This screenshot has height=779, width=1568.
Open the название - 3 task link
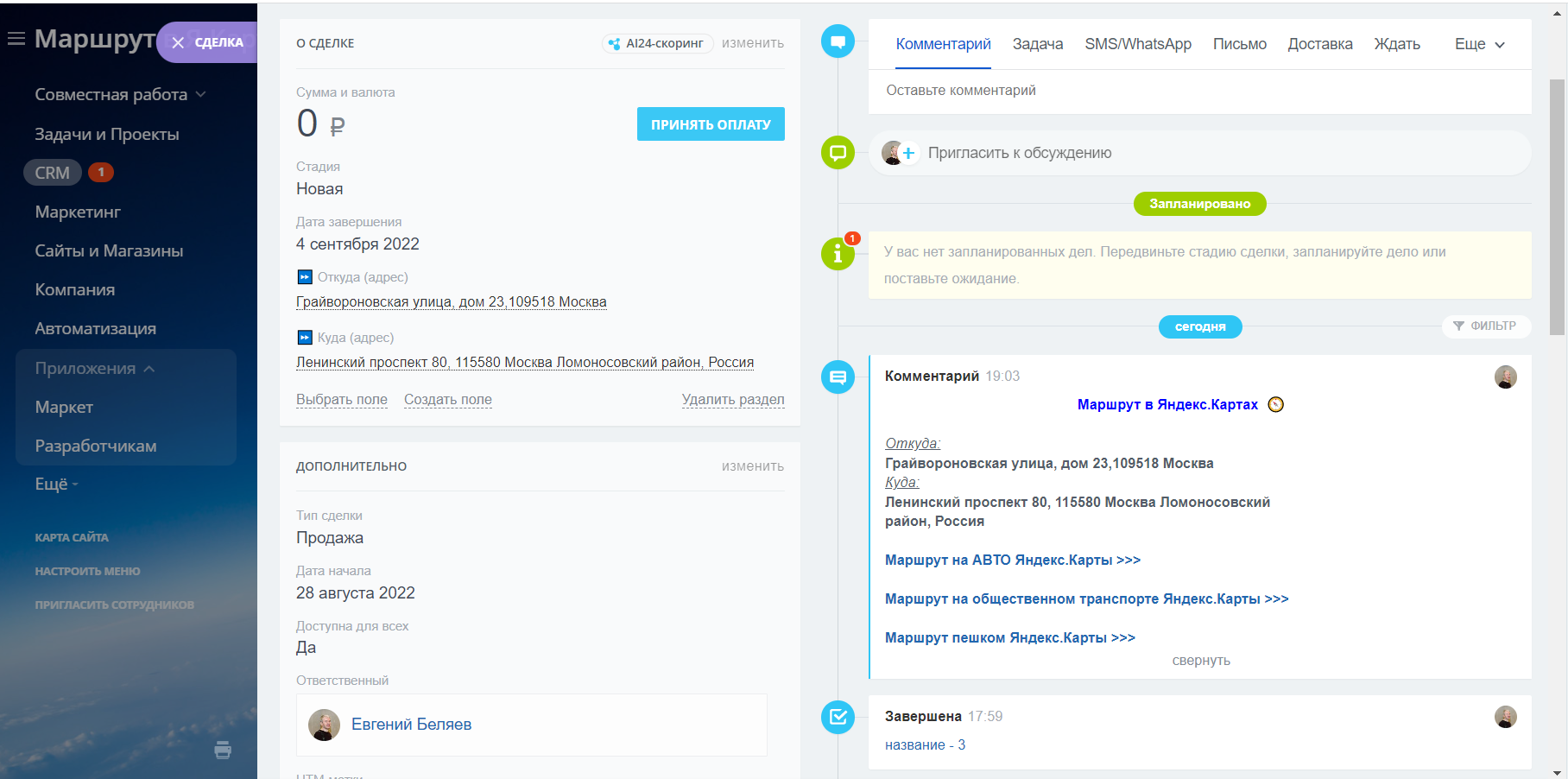(926, 745)
